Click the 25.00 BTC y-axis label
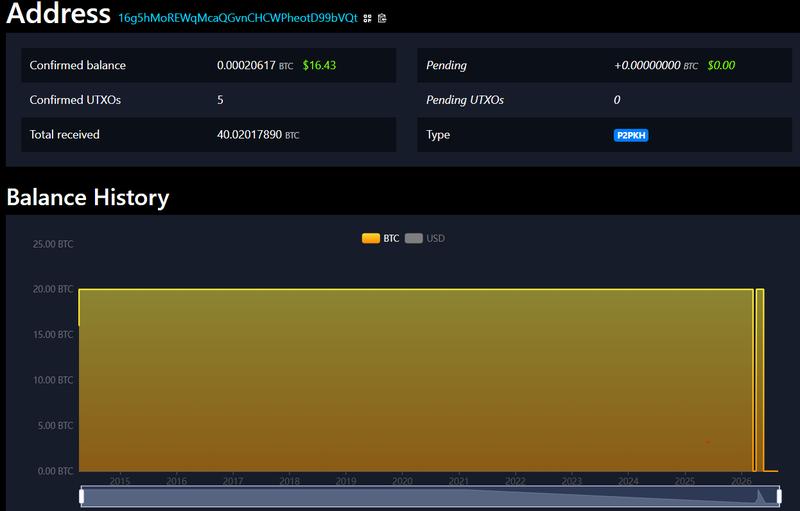800x511 pixels. click(x=53, y=244)
